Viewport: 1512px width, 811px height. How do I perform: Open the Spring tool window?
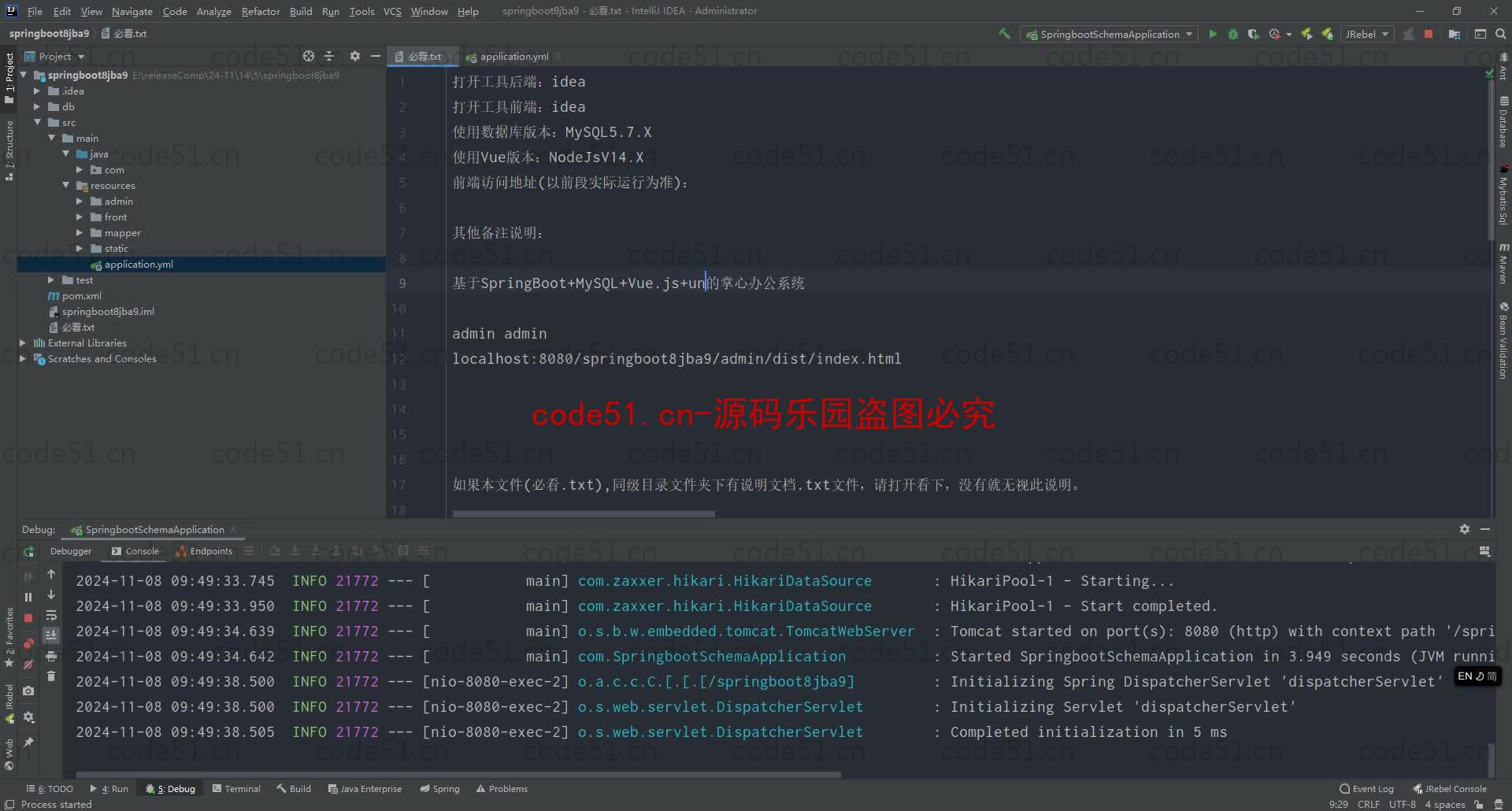[x=439, y=788]
